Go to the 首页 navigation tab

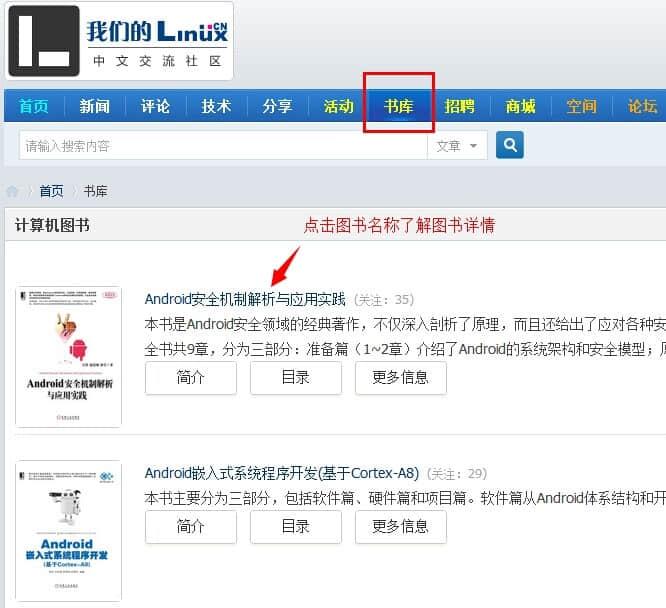(34, 106)
